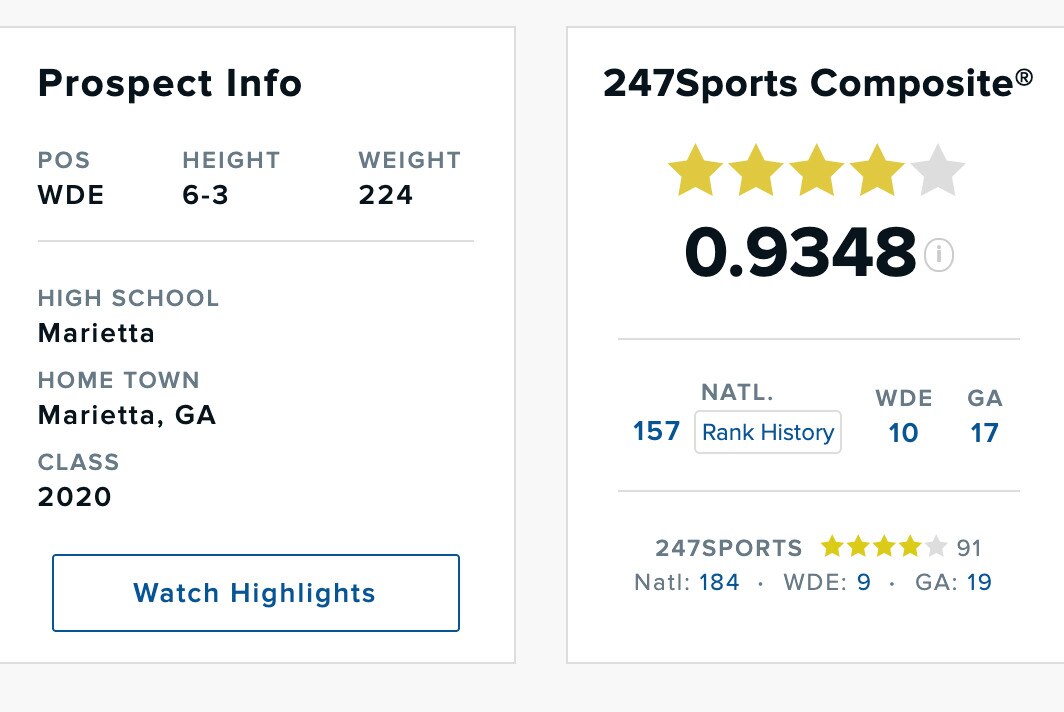1064x712 pixels.
Task: Click the 247Sports GA rank 19
Action: click(x=979, y=582)
